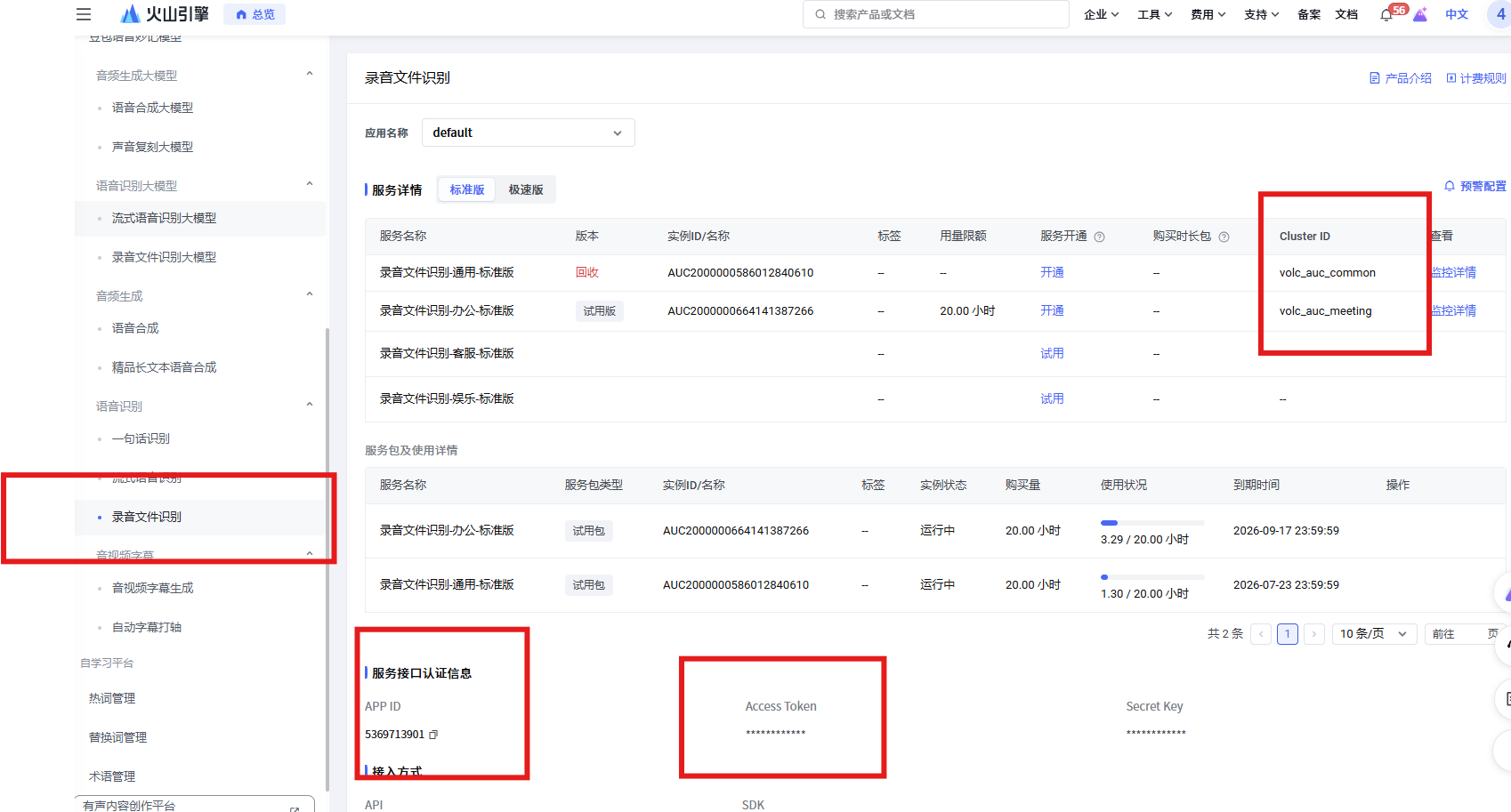Open 流式语音识别大模型 in the sidebar
The image size is (1511, 812).
[164, 218]
